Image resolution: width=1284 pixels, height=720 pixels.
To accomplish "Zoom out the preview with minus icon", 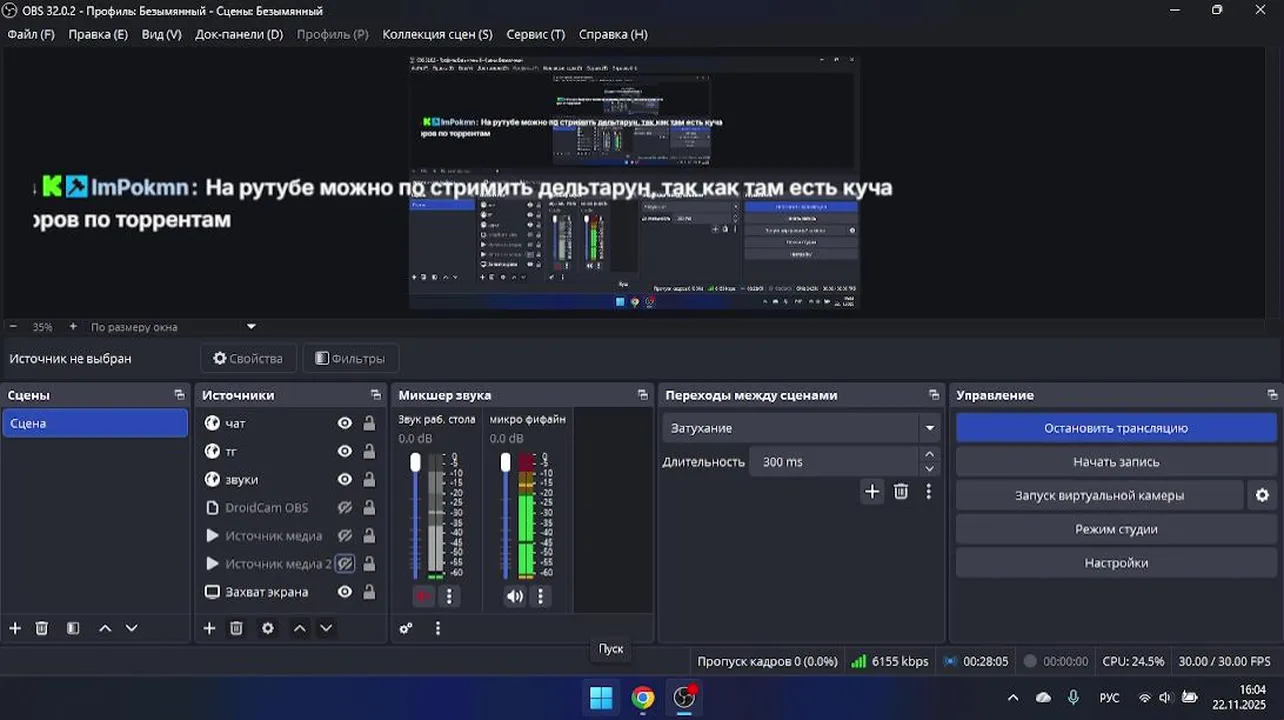I will pyautogui.click(x=13, y=327).
